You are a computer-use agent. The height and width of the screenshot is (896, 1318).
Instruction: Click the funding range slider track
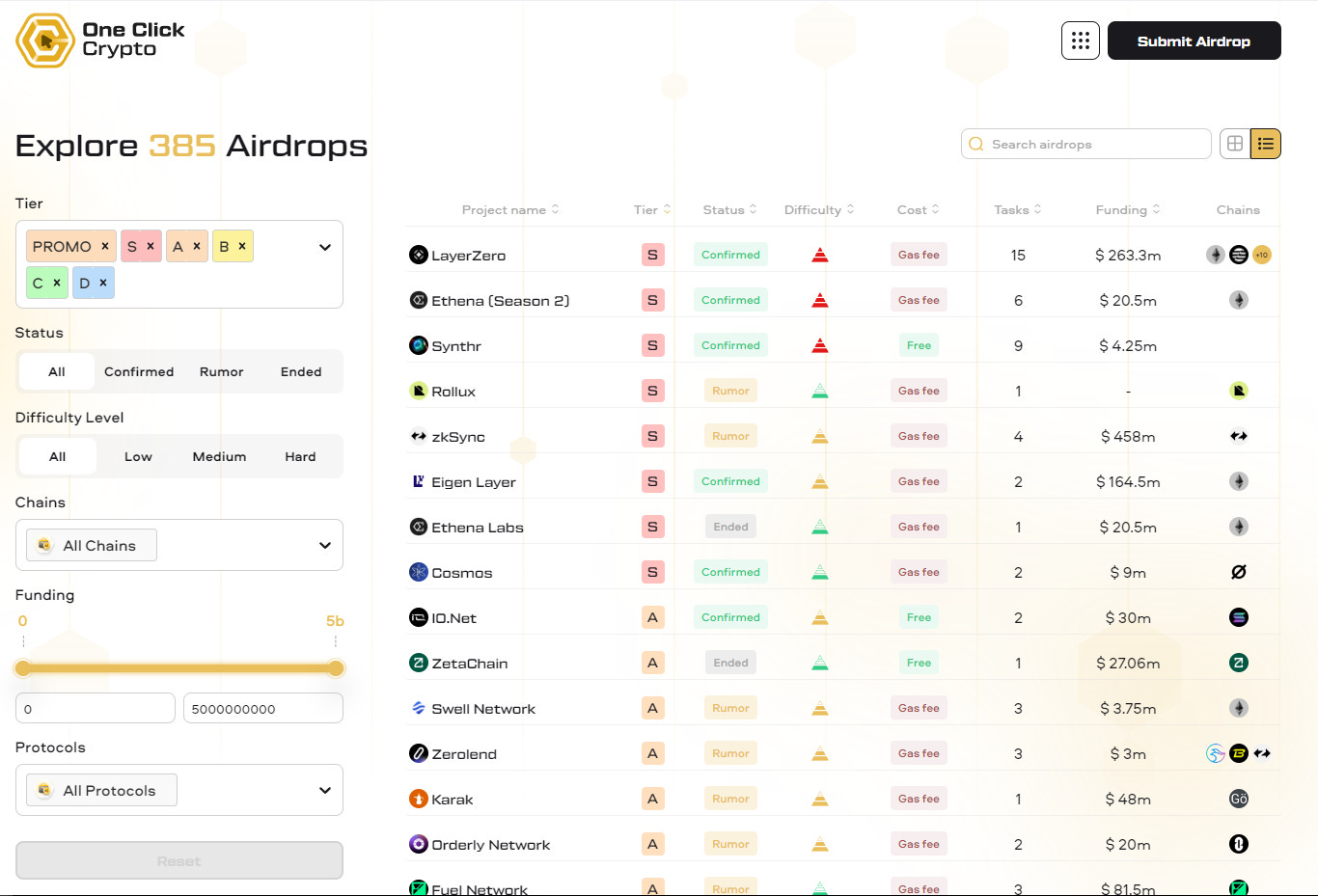(x=179, y=668)
